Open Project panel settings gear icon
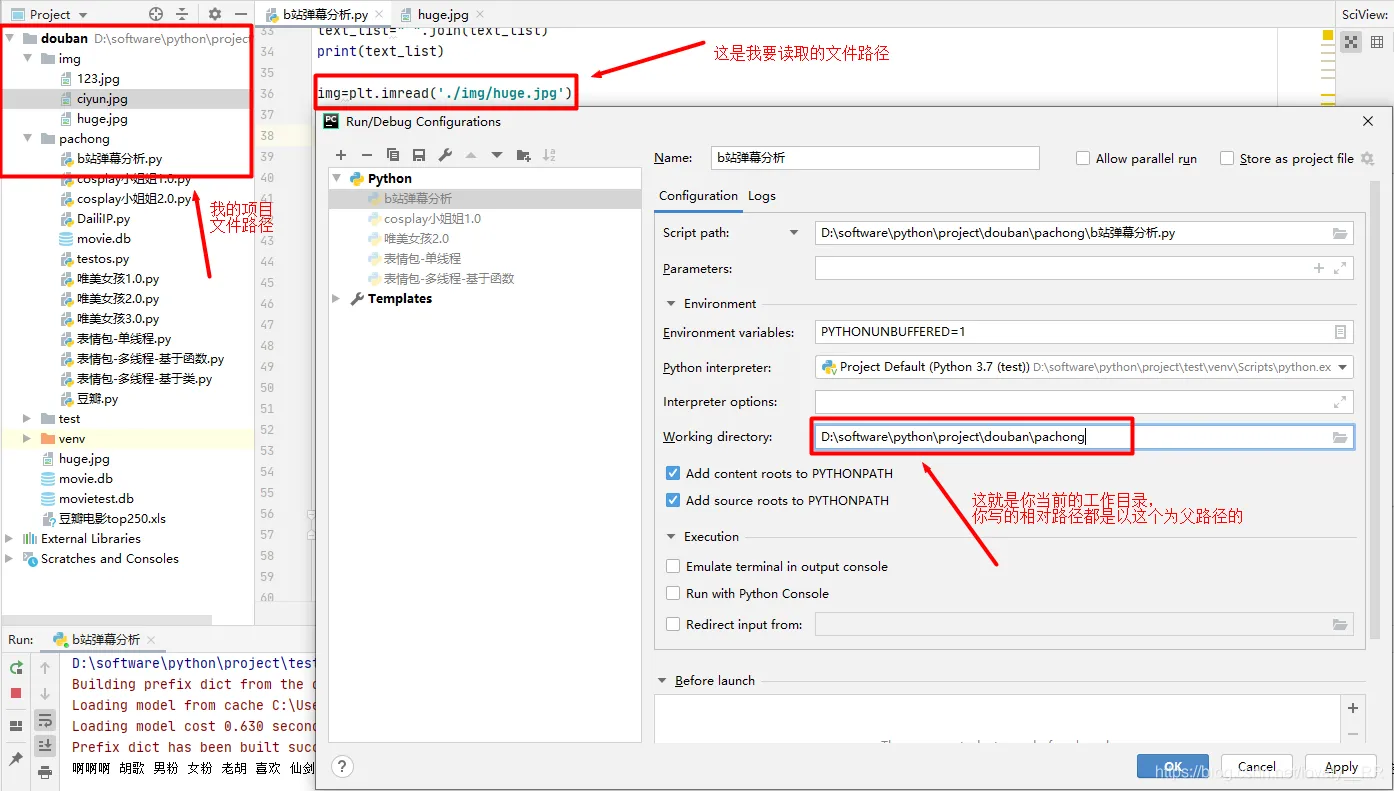 (x=215, y=14)
